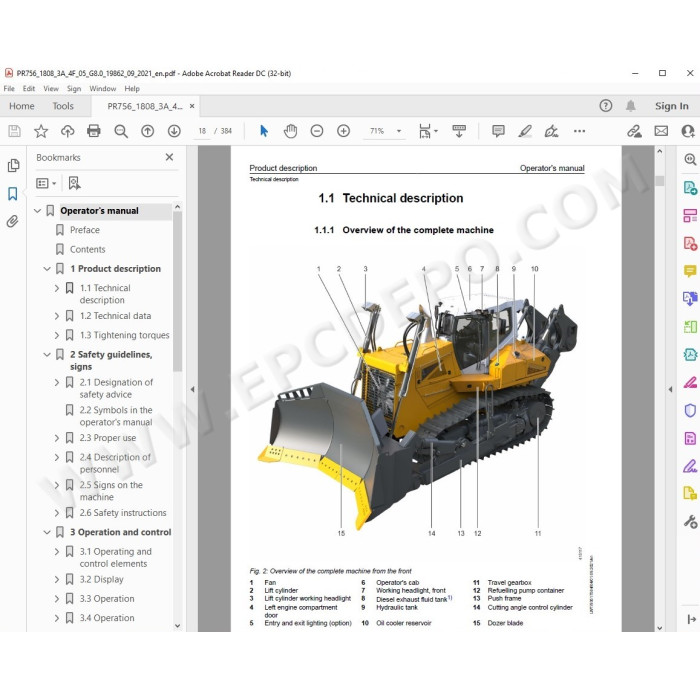This screenshot has height=700, width=700.
Task: Collapse 2 Safety guidelines bookmark
Action: [47, 354]
